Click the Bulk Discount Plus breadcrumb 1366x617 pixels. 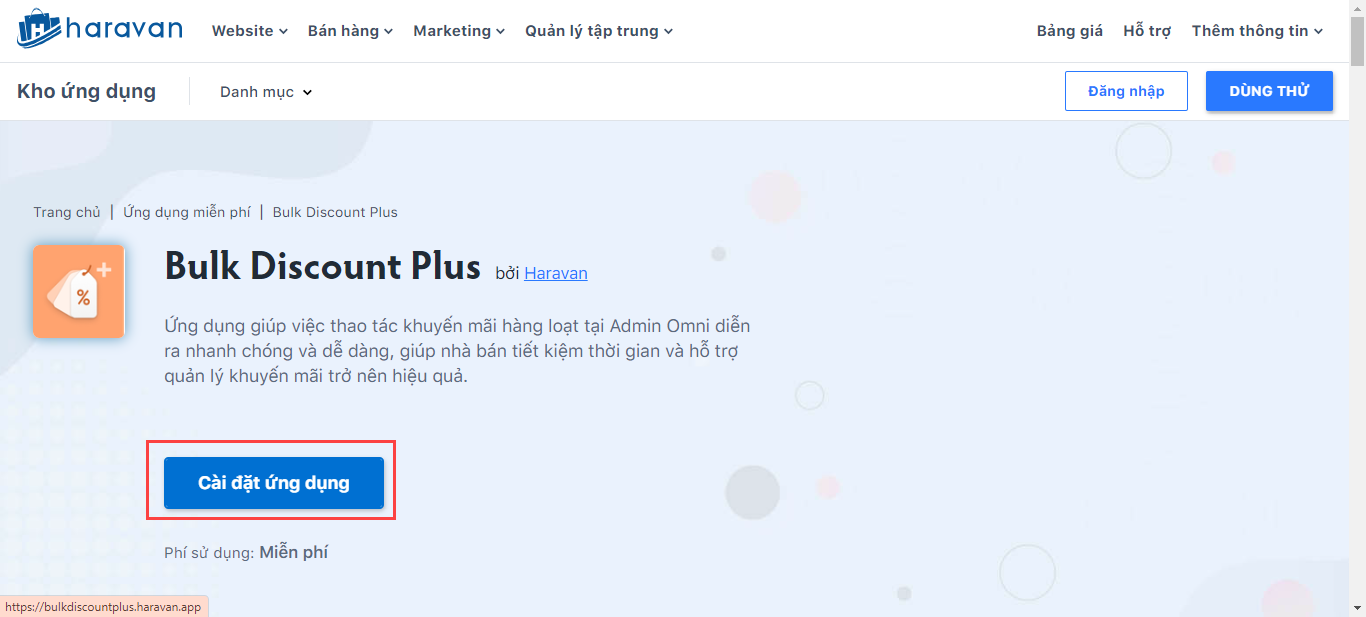(335, 212)
